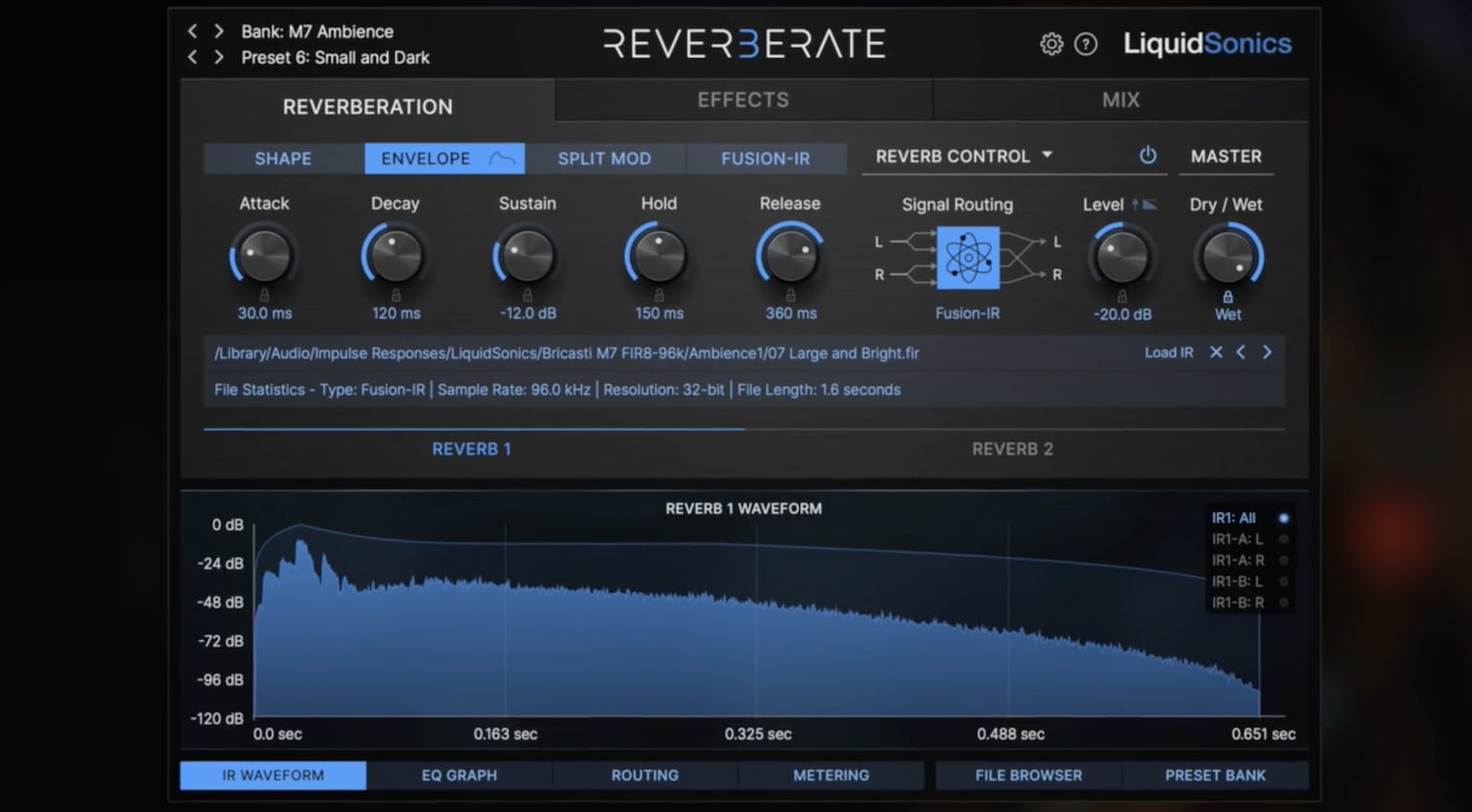The image size is (1472, 812).
Task: Toggle the level direction arrow icon
Action: click(x=1136, y=205)
